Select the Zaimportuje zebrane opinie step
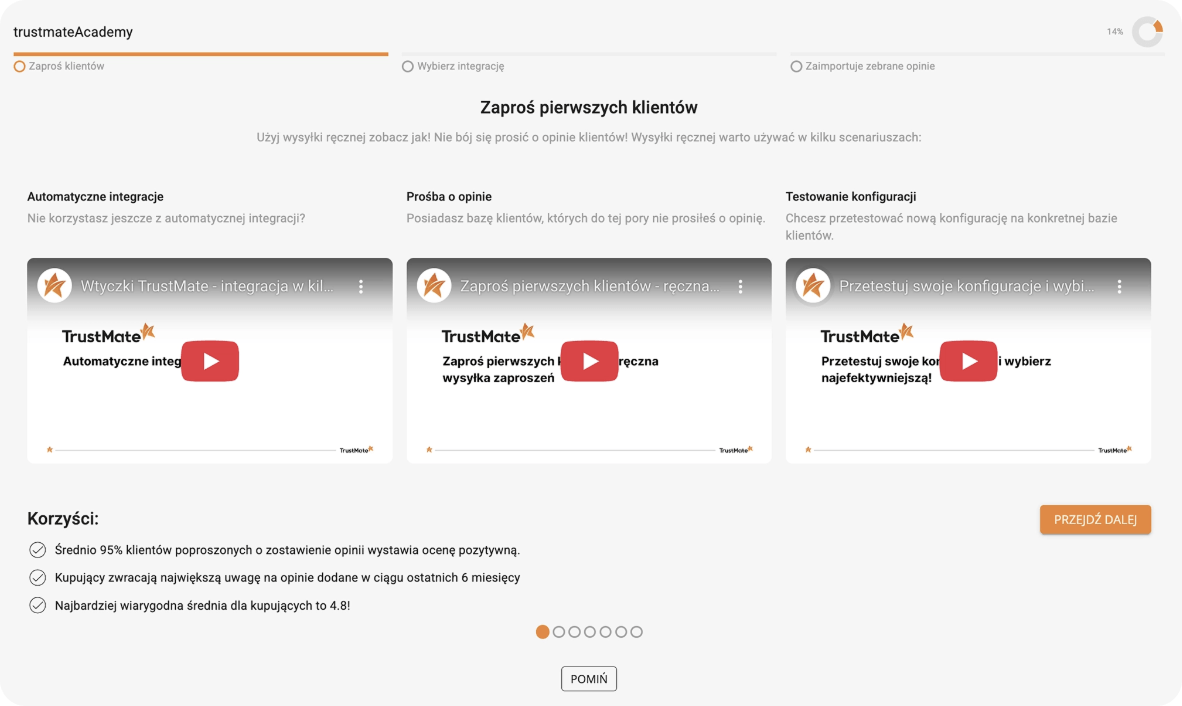The height and width of the screenshot is (706, 1182). click(862, 66)
